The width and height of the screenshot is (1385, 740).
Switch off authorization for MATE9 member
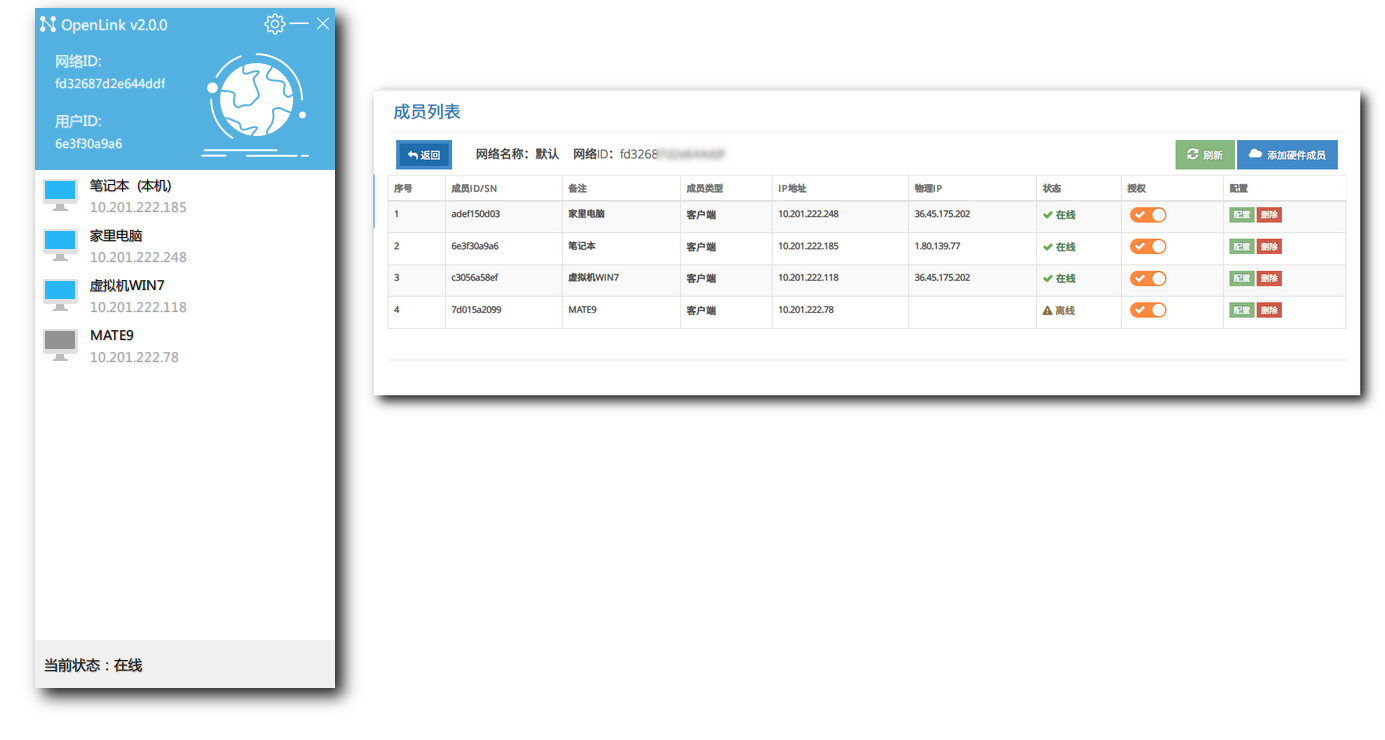click(1148, 310)
